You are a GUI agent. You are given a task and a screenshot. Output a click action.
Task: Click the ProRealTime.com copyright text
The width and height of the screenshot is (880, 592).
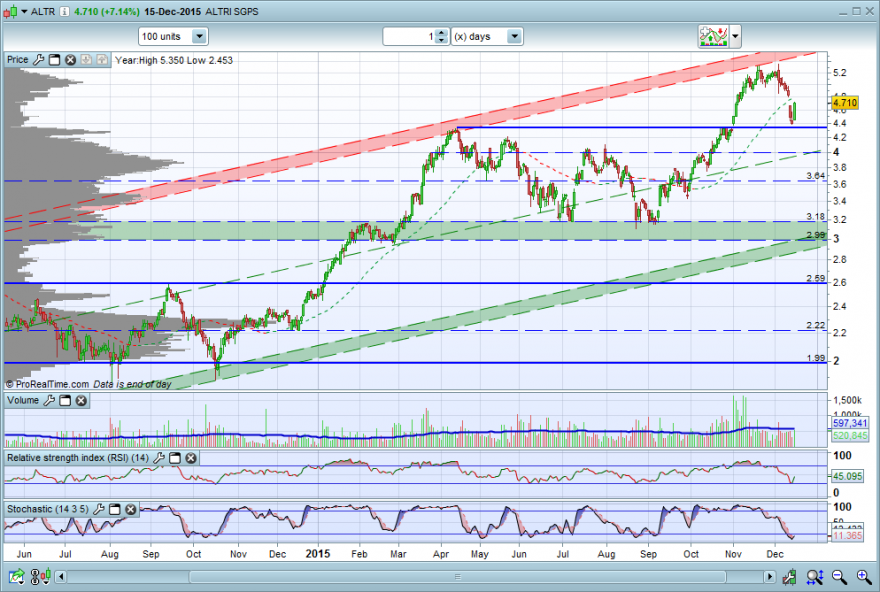click(47, 384)
